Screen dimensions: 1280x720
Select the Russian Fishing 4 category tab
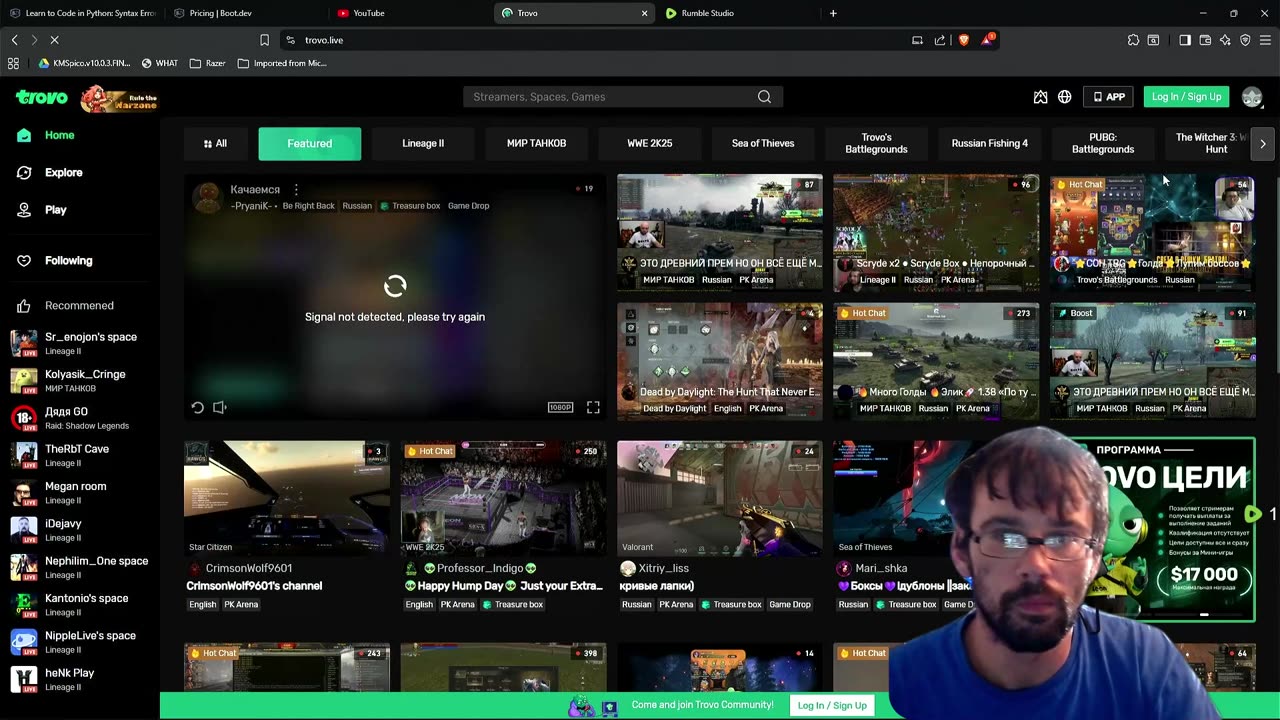pos(990,143)
